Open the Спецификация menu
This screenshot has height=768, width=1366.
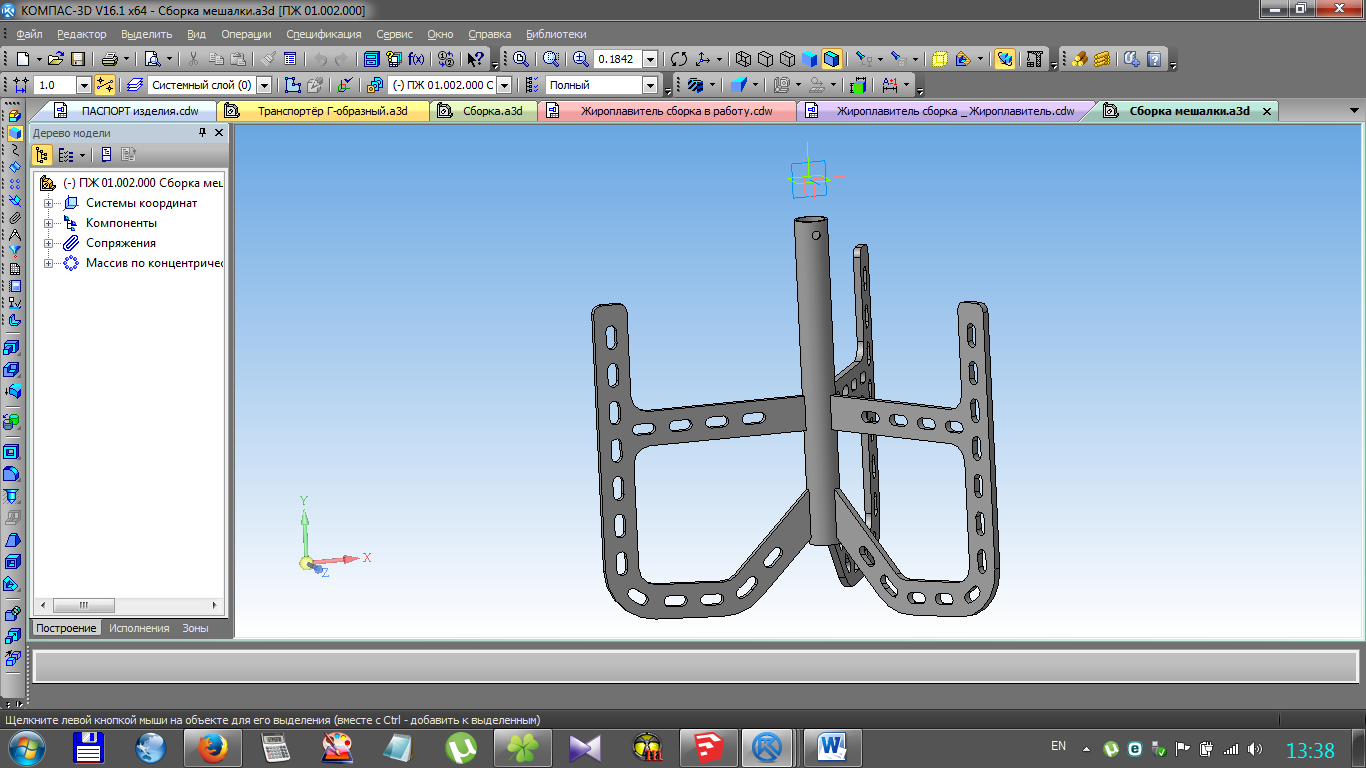click(x=323, y=34)
